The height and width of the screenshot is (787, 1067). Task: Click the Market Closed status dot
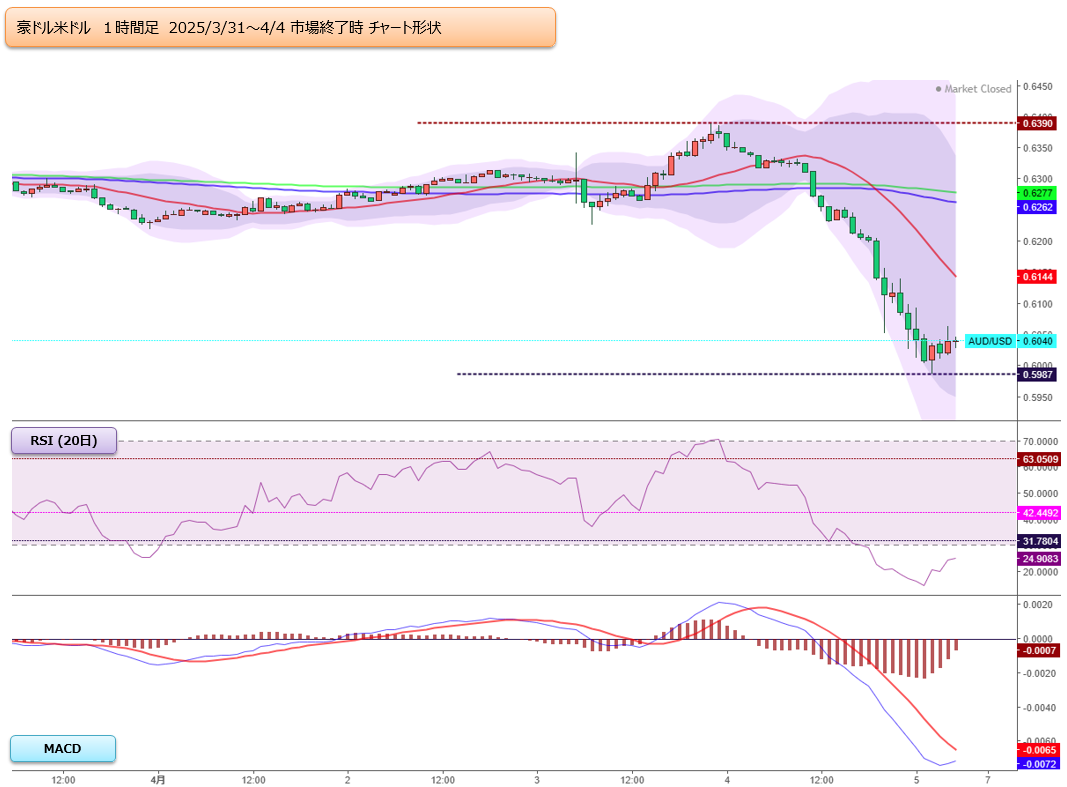tap(938, 89)
